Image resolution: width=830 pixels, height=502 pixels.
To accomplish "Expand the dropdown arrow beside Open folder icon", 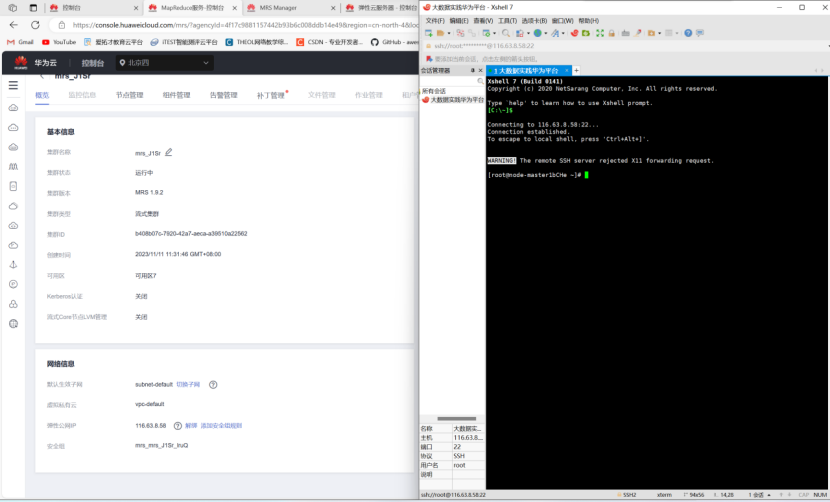I will pos(449,33).
